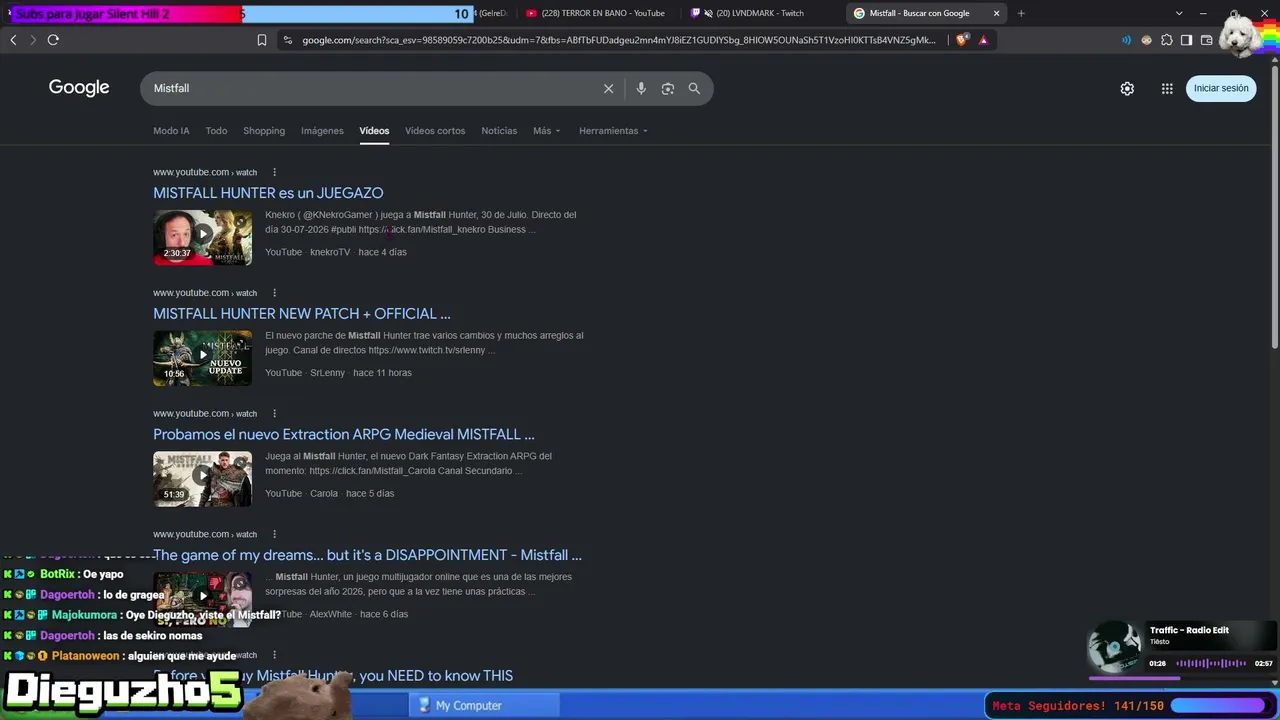Screen dimensions: 1280x720
Task: Select the Todo search tab
Action: point(216,131)
